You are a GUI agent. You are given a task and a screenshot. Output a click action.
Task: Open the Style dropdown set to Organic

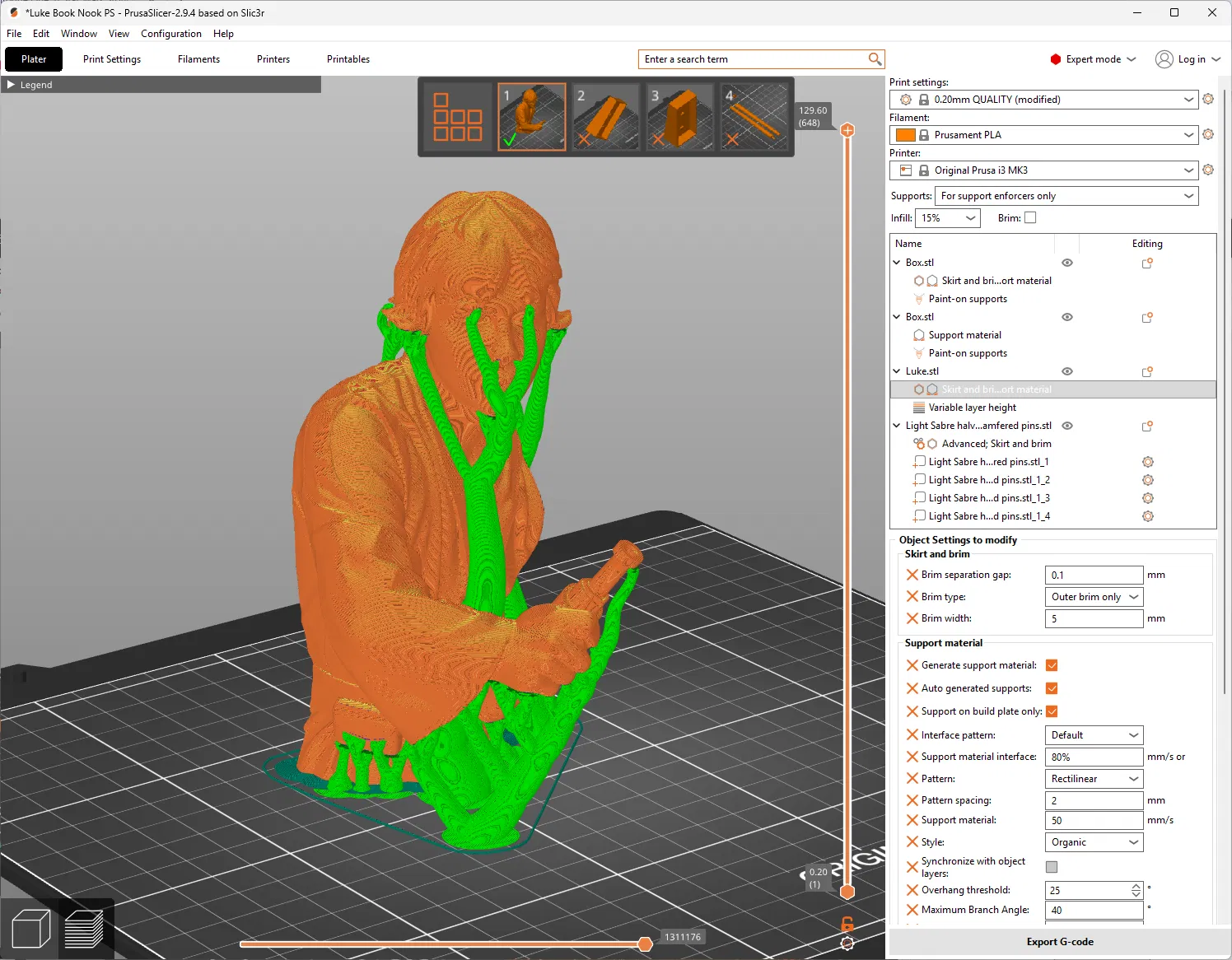[1094, 842]
